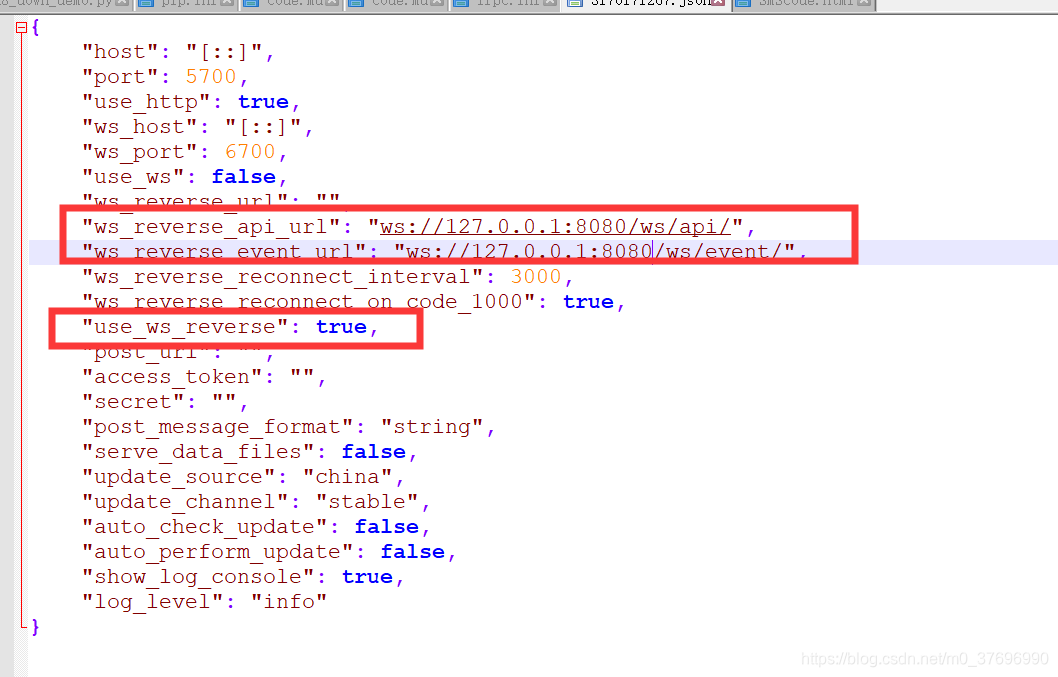
Task: Click the "string" value
Action: pos(432,427)
